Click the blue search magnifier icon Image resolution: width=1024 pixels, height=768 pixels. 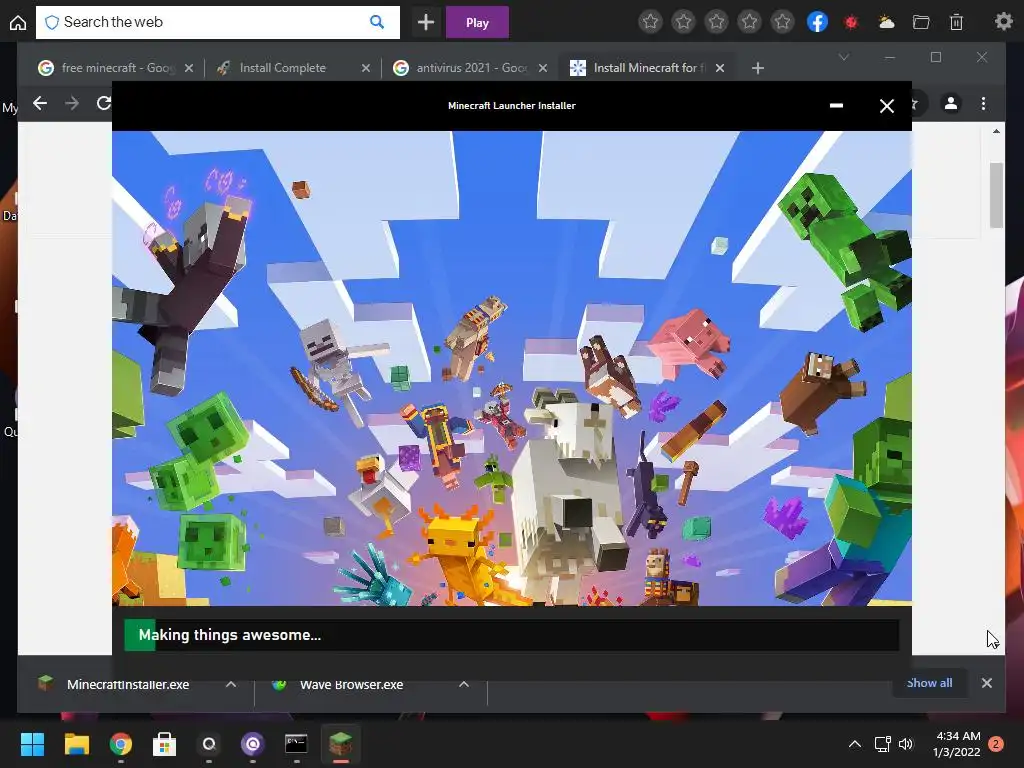click(x=377, y=22)
